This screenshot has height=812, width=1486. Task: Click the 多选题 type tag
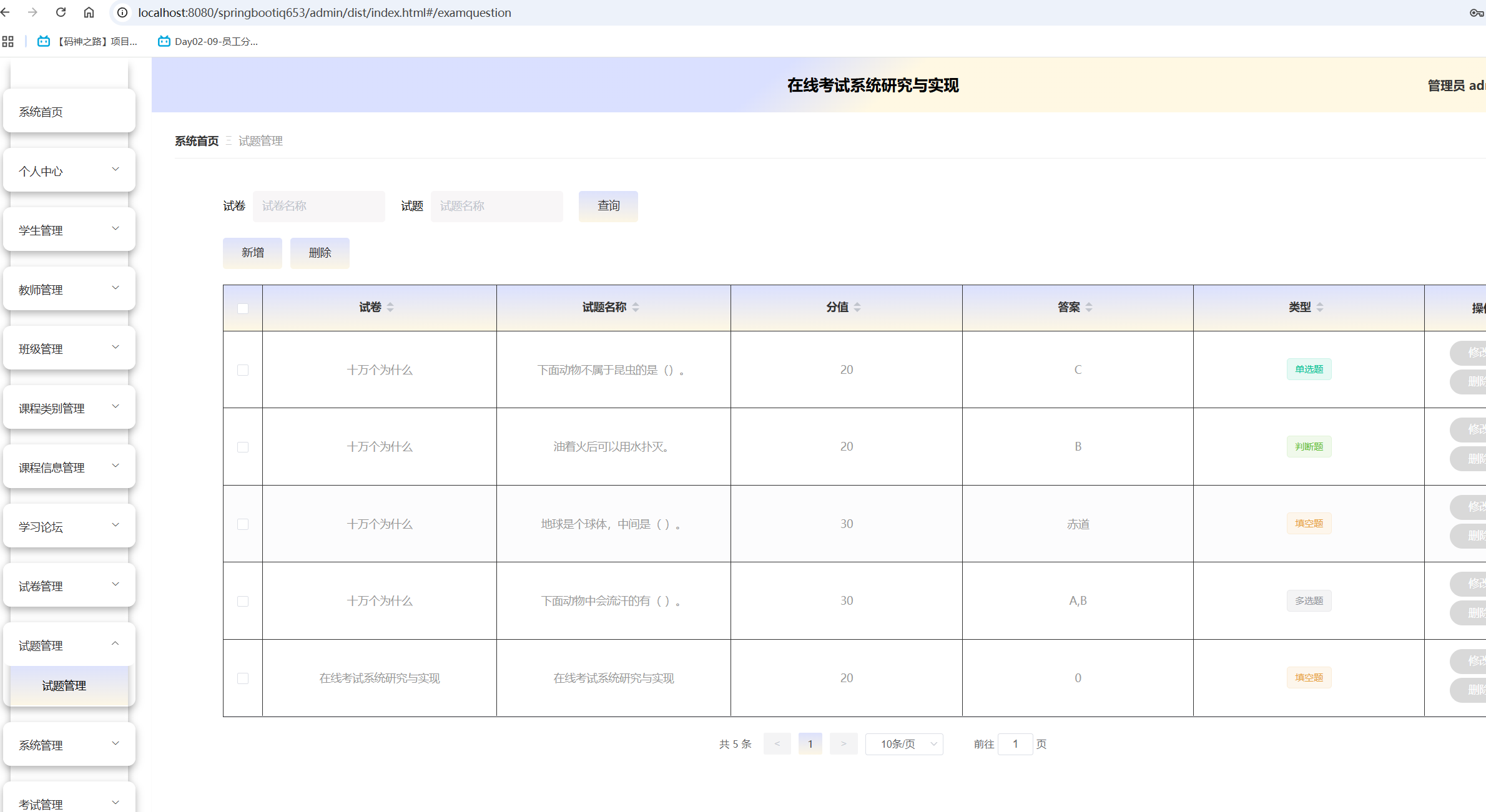(1309, 600)
